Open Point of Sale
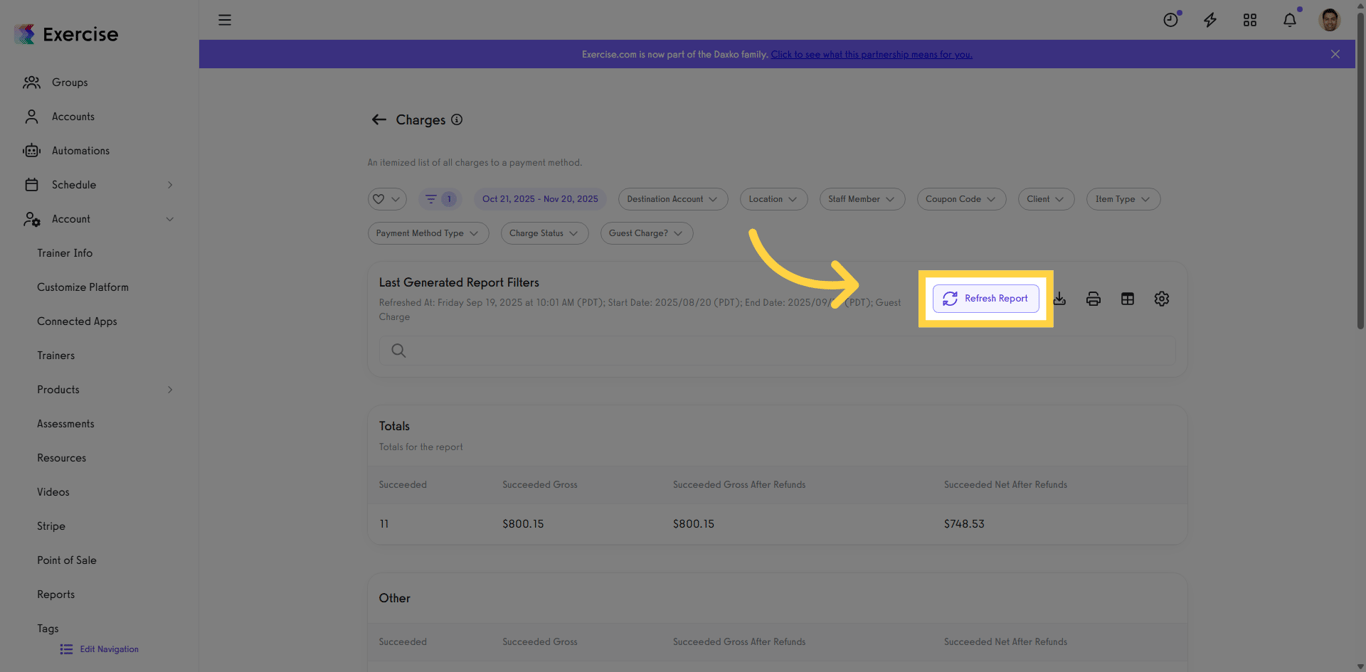Screen dimensions: 1366x672 tap(67, 560)
